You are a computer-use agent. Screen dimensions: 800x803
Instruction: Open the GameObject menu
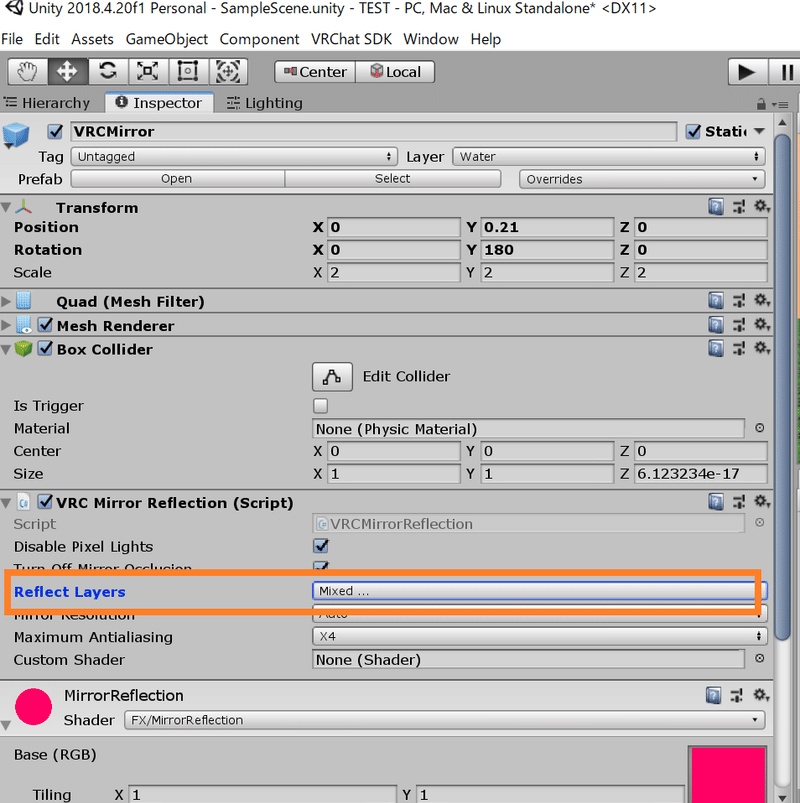(166, 39)
